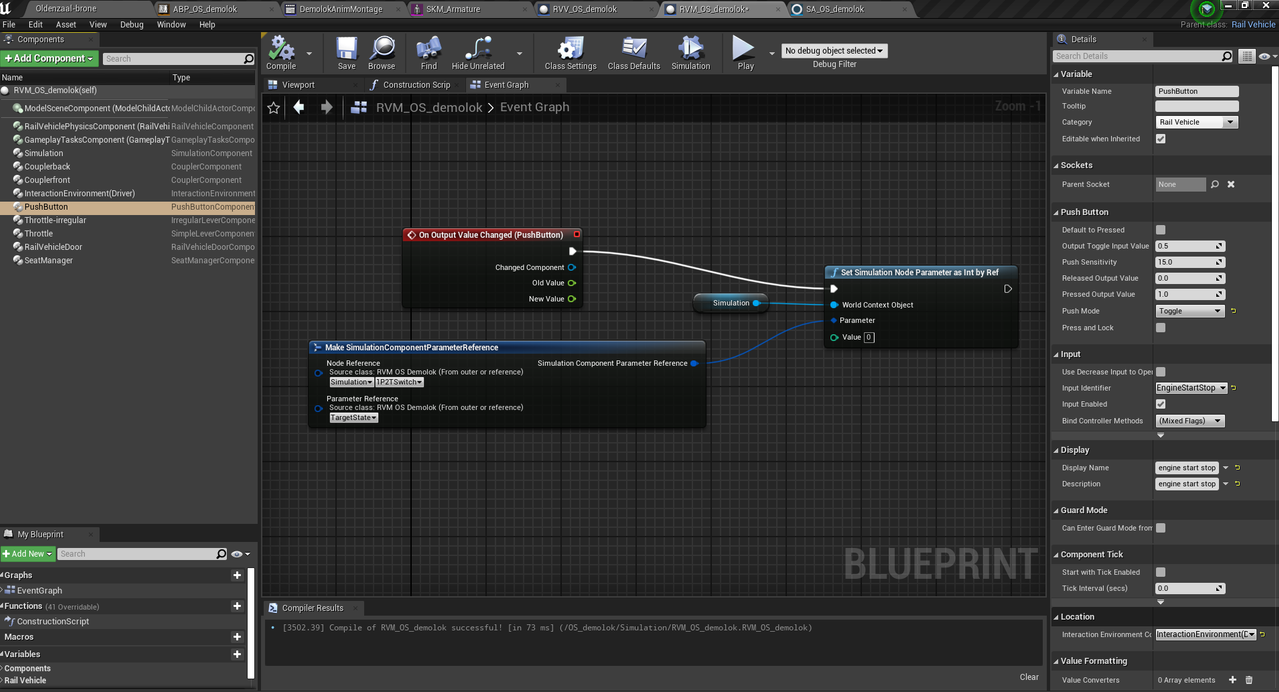Image resolution: width=1279 pixels, height=692 pixels.
Task: Open view options eye in My Blueprint
Action: (239, 554)
